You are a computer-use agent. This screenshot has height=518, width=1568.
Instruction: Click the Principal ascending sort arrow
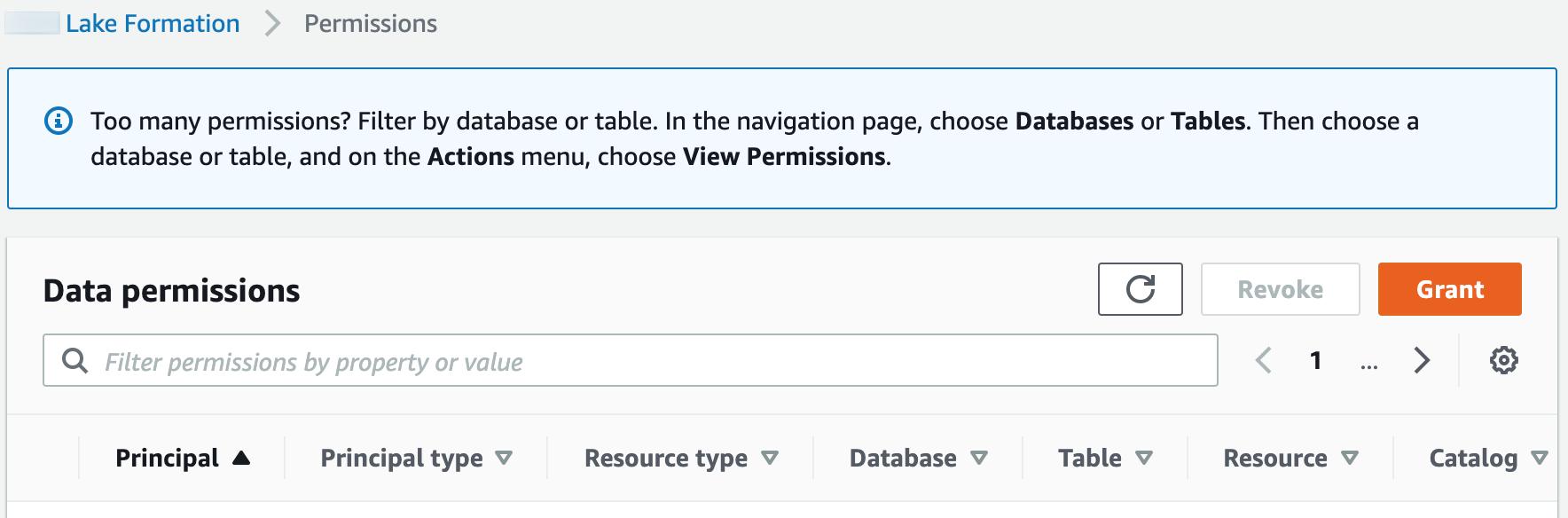click(241, 458)
